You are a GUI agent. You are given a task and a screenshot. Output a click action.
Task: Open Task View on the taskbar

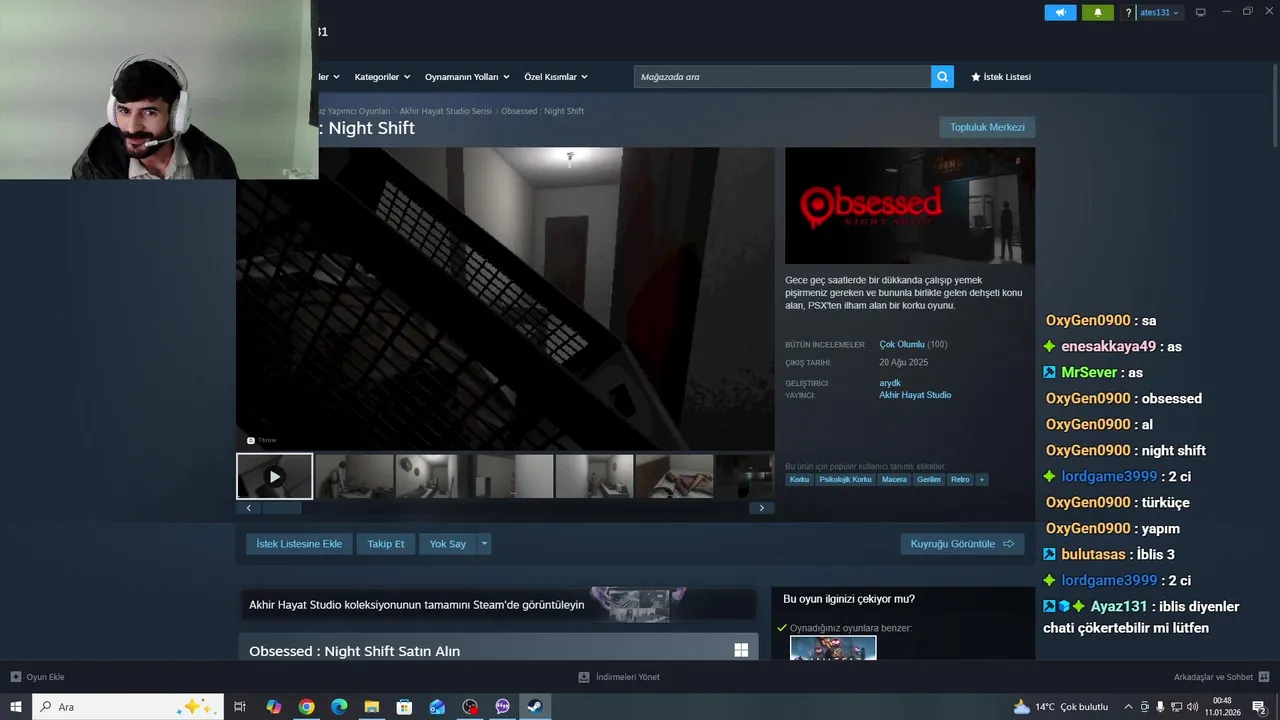click(x=240, y=707)
